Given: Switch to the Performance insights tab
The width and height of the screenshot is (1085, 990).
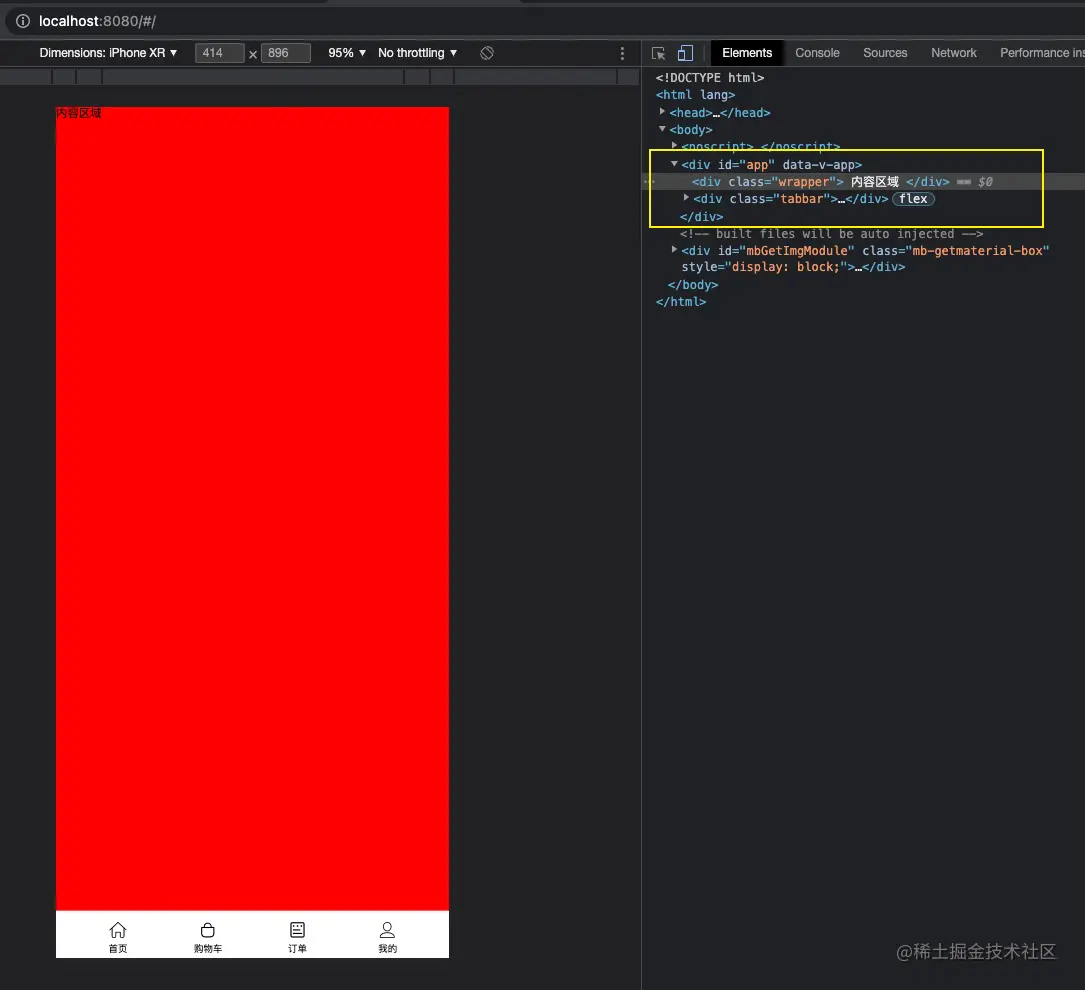Looking at the screenshot, I should click(x=1041, y=53).
